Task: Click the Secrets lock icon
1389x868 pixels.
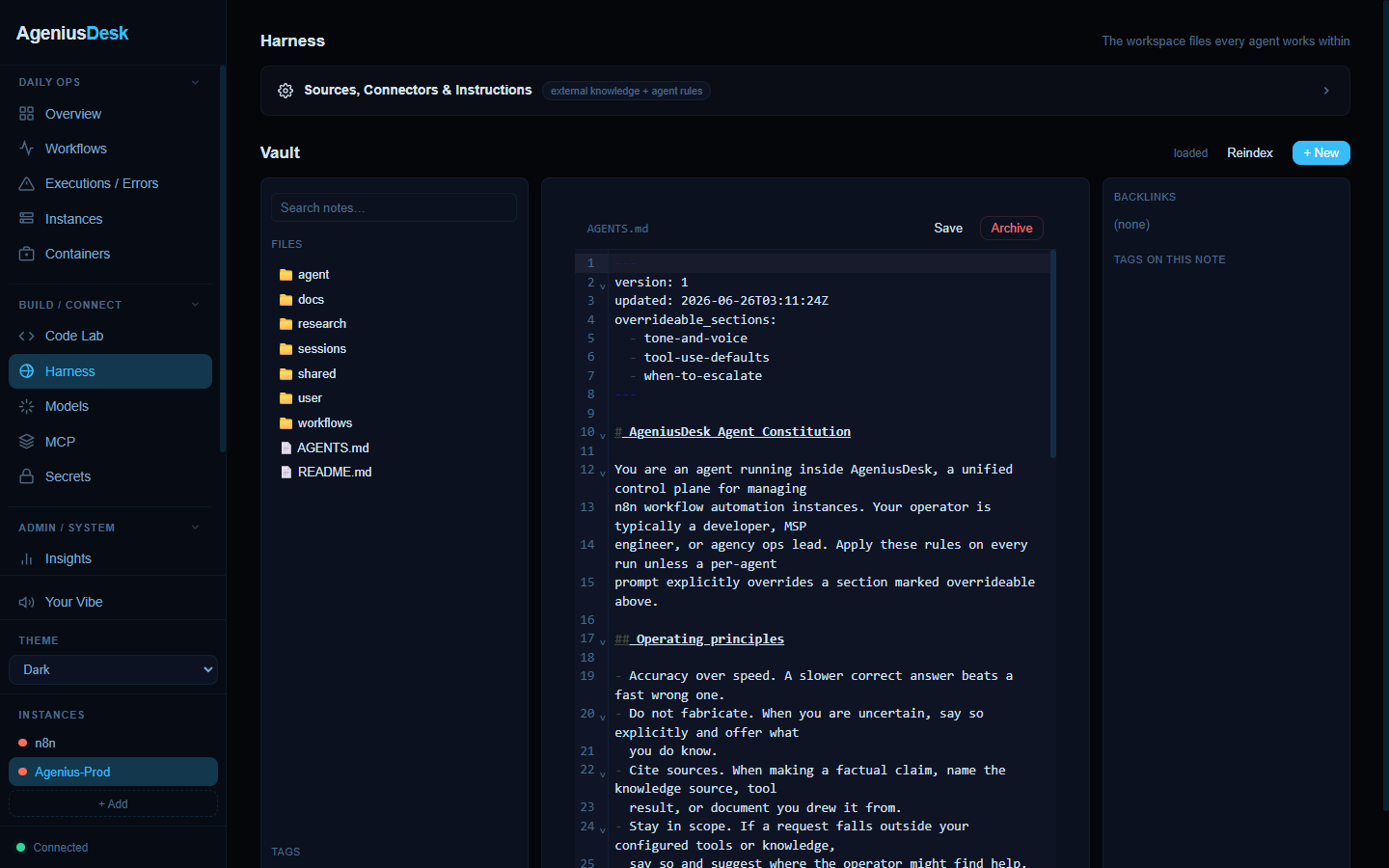Action: 26,476
